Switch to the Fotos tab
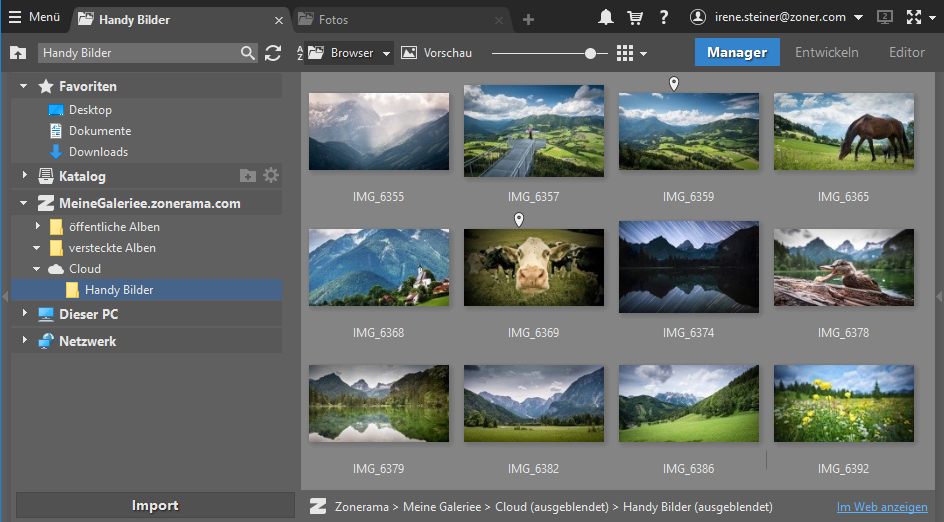The height and width of the screenshot is (522, 944). (333, 19)
